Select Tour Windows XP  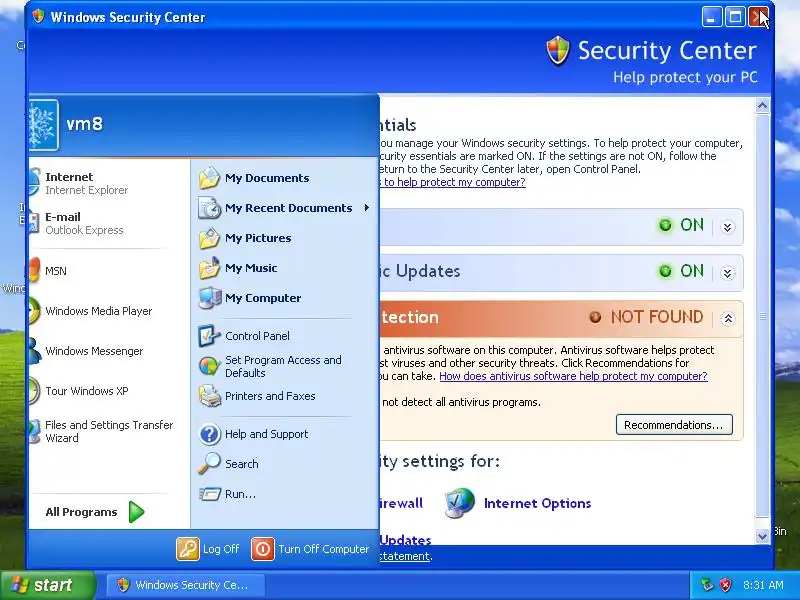point(109,391)
